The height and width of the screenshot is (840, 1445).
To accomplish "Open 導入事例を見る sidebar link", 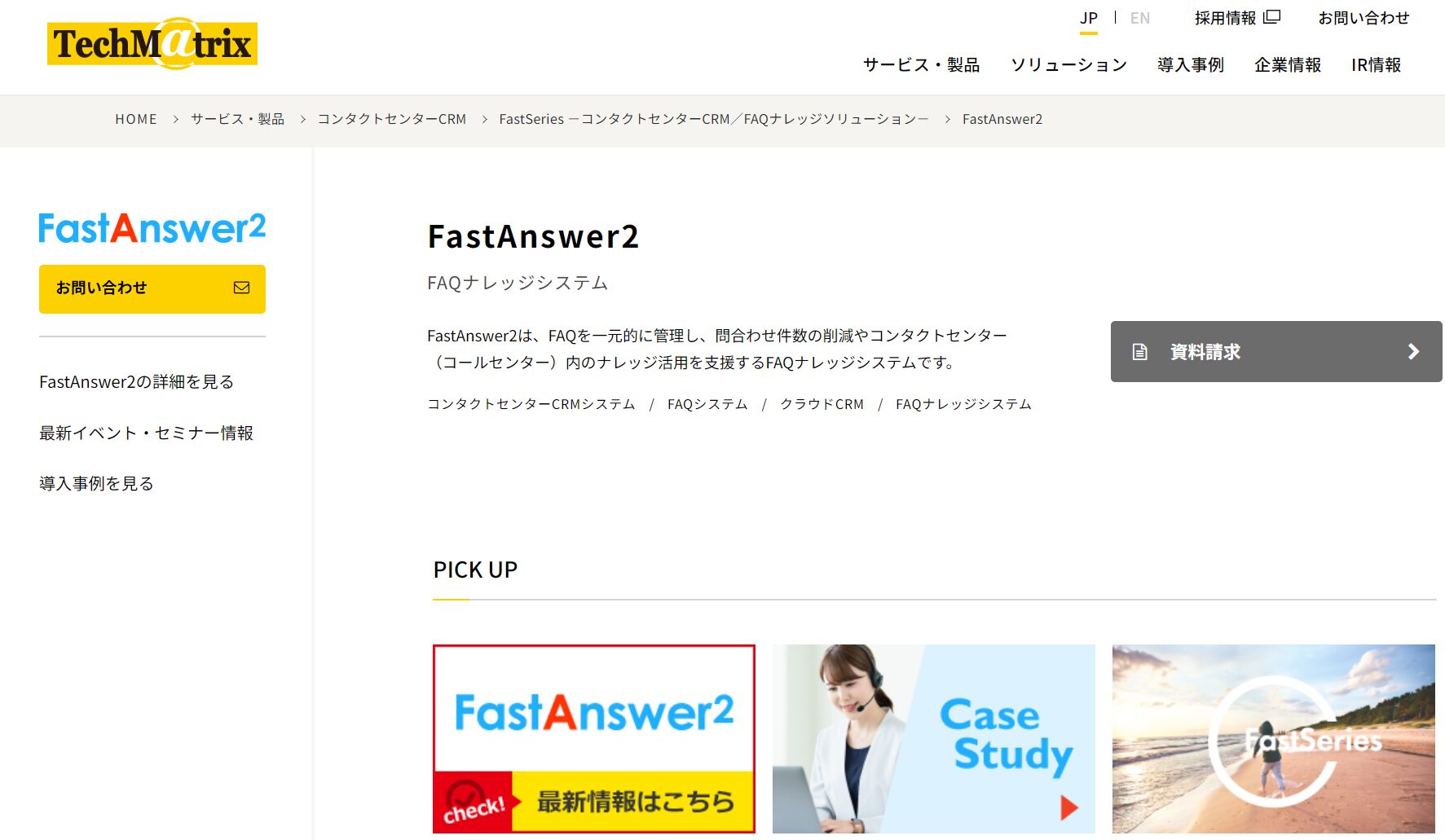I will (97, 483).
